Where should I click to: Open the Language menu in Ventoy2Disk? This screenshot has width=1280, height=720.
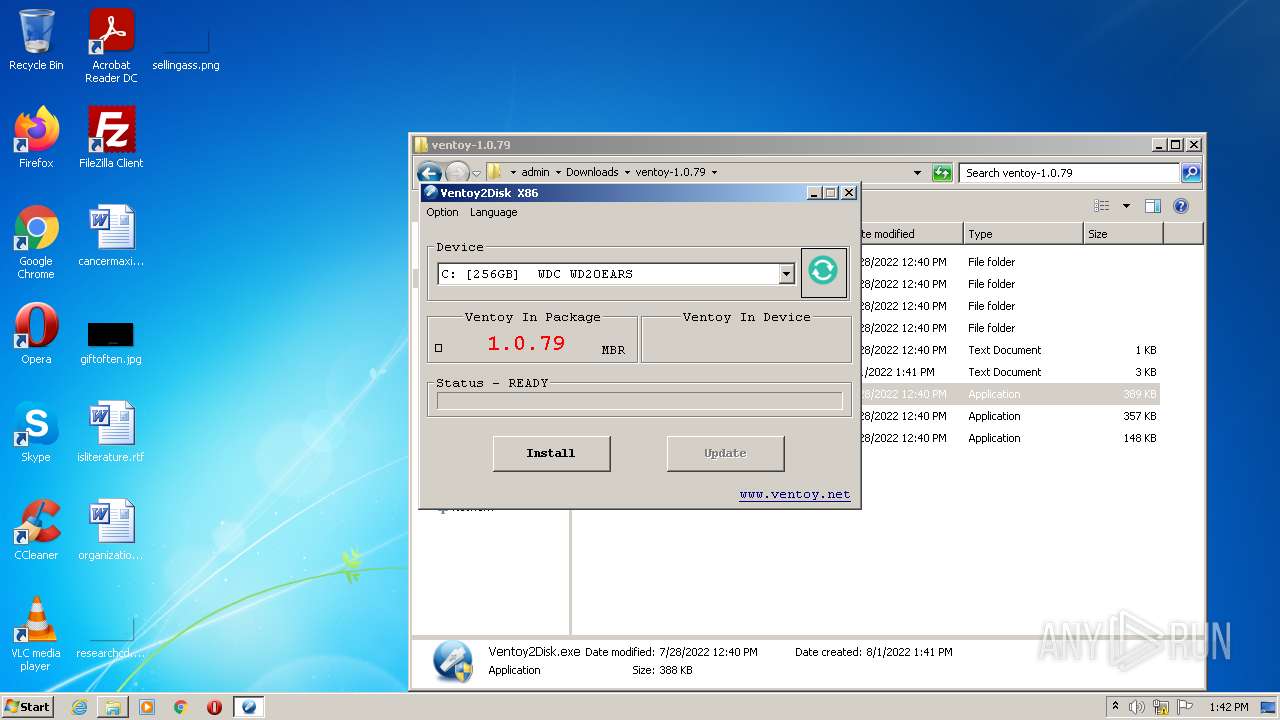click(494, 212)
